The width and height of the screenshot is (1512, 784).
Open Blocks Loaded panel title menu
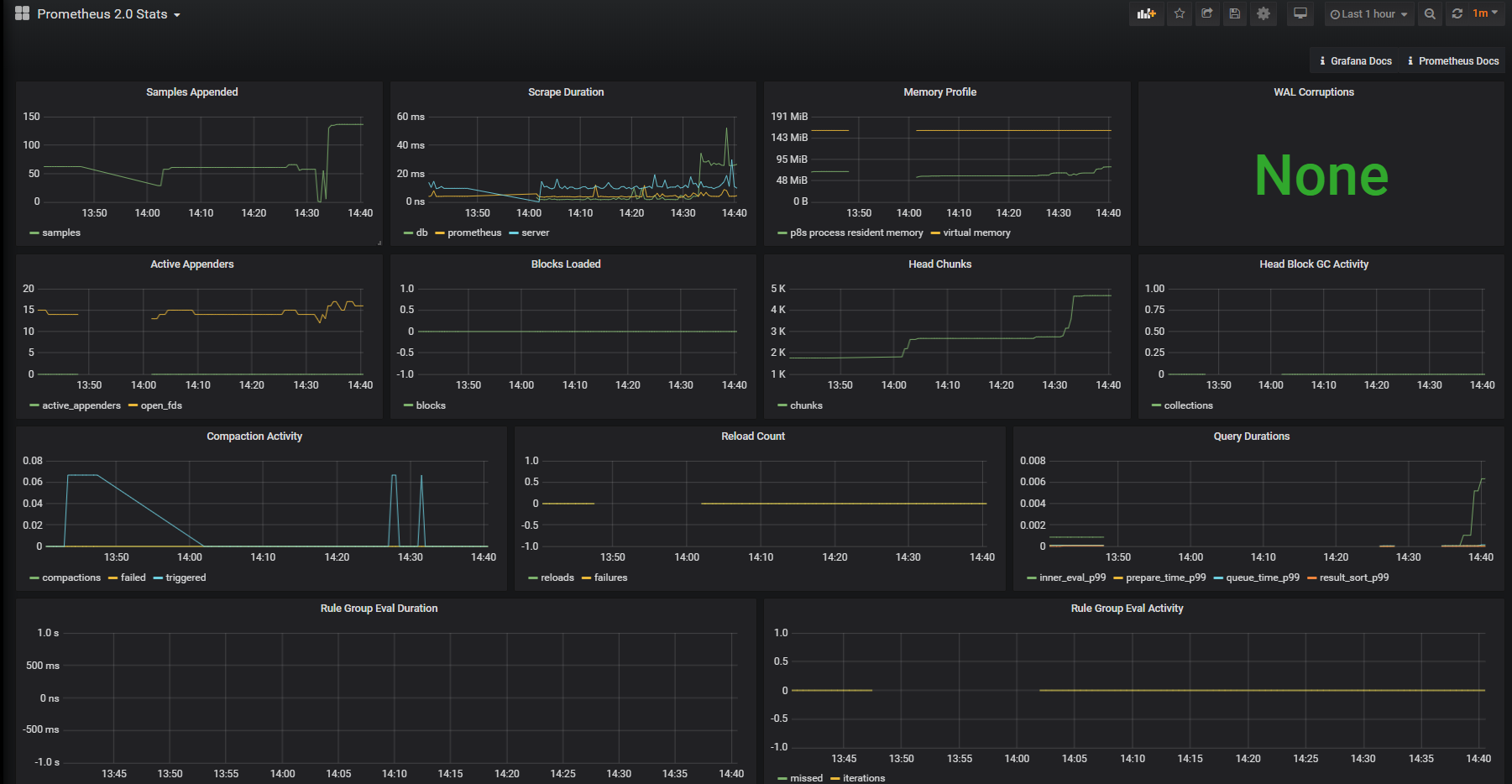pos(566,264)
